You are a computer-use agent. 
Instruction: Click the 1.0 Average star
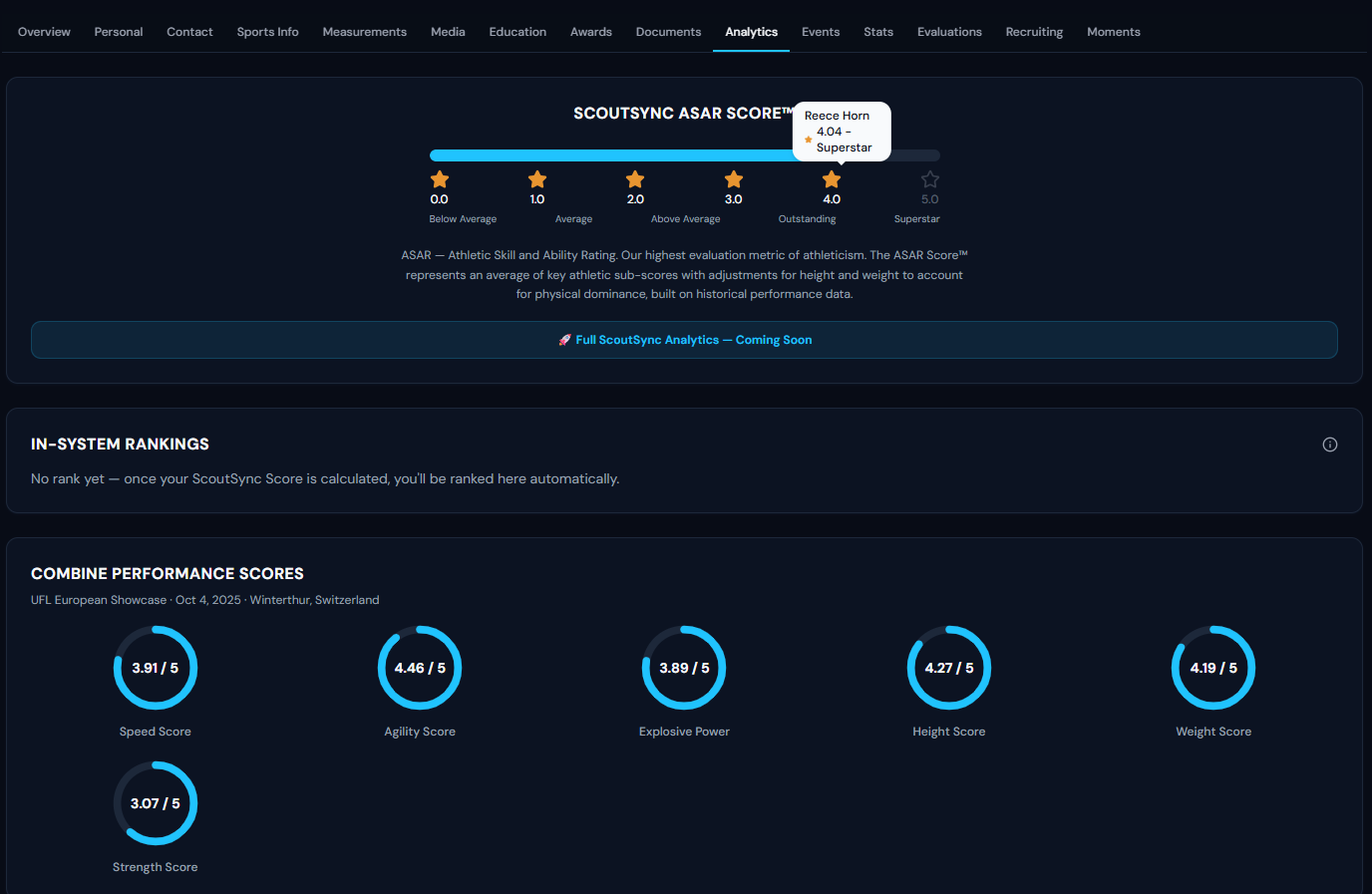click(x=537, y=179)
